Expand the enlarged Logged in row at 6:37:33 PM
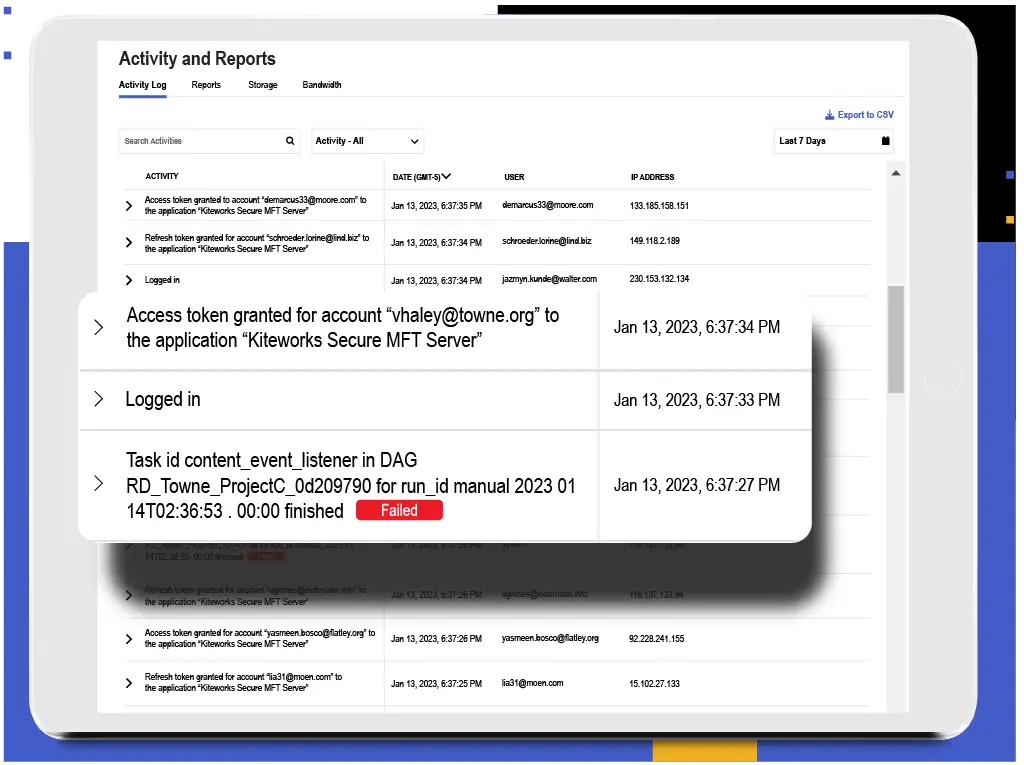 [x=99, y=399]
